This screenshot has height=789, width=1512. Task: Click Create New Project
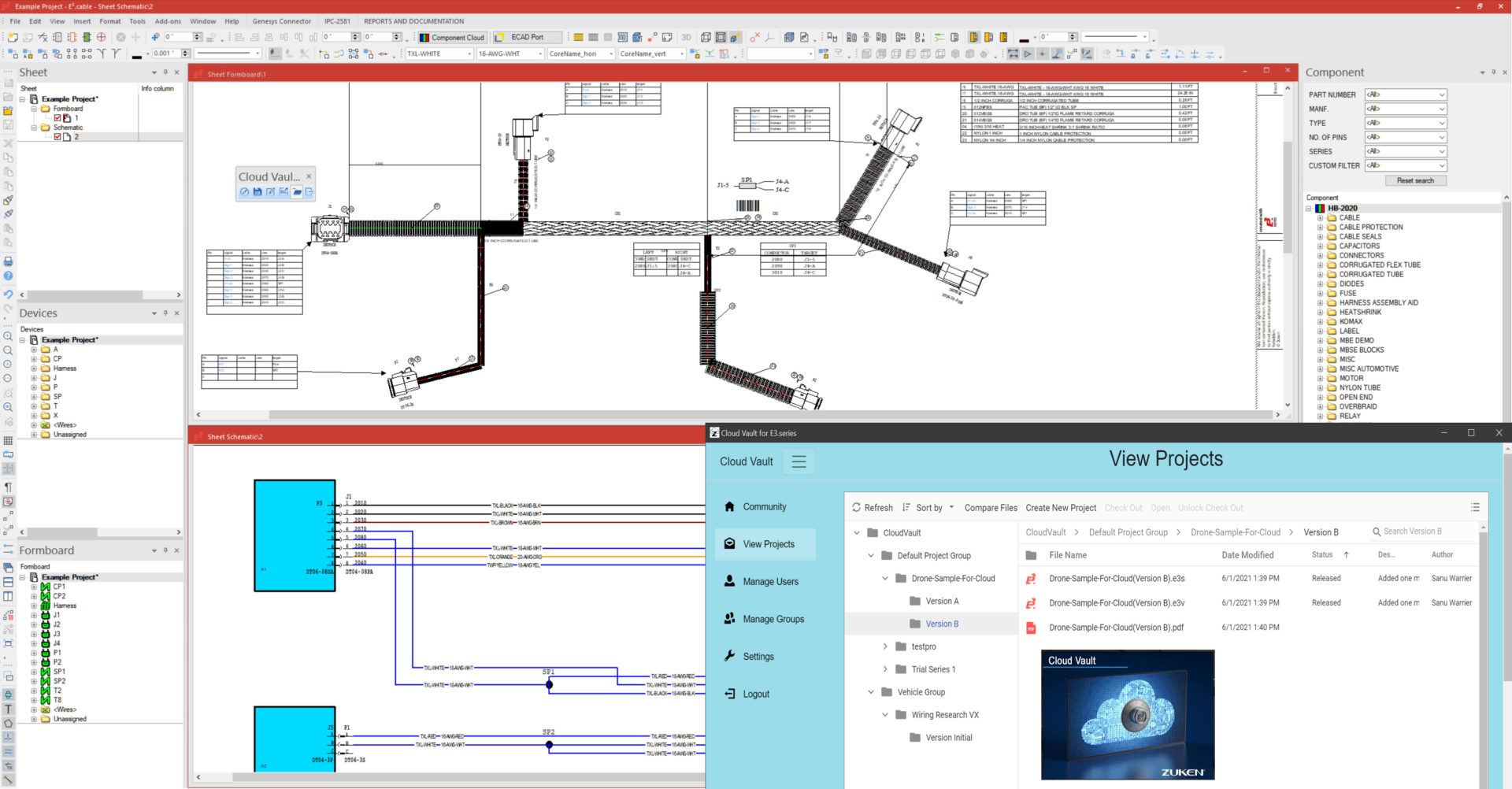click(1060, 508)
